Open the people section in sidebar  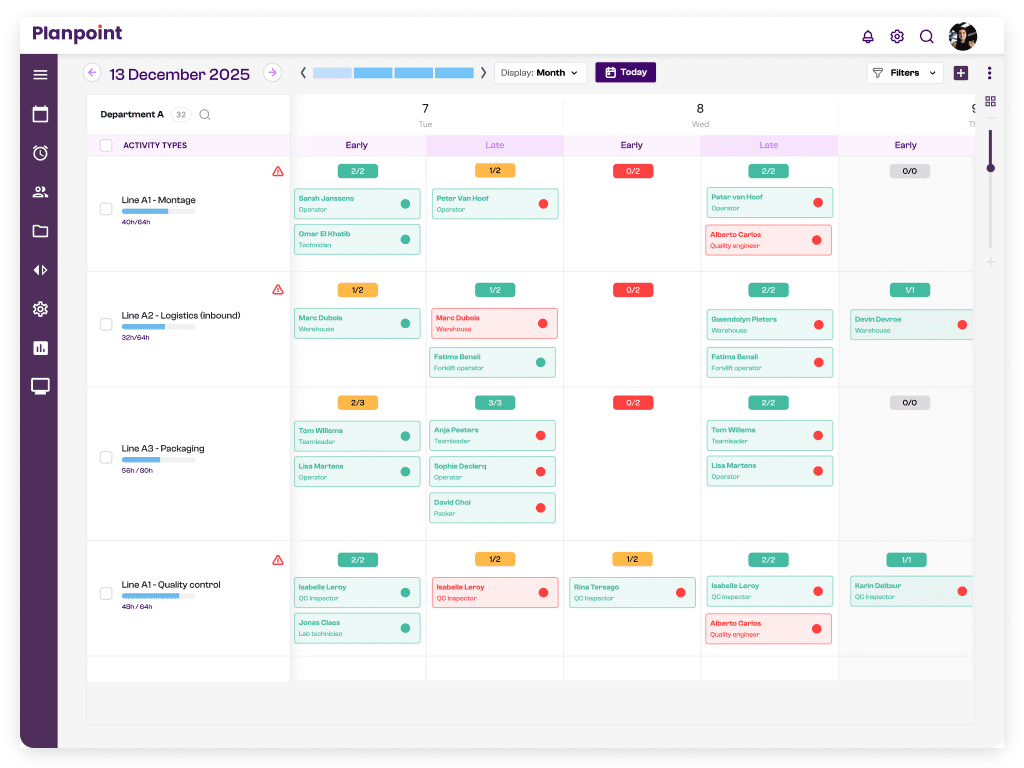point(40,192)
